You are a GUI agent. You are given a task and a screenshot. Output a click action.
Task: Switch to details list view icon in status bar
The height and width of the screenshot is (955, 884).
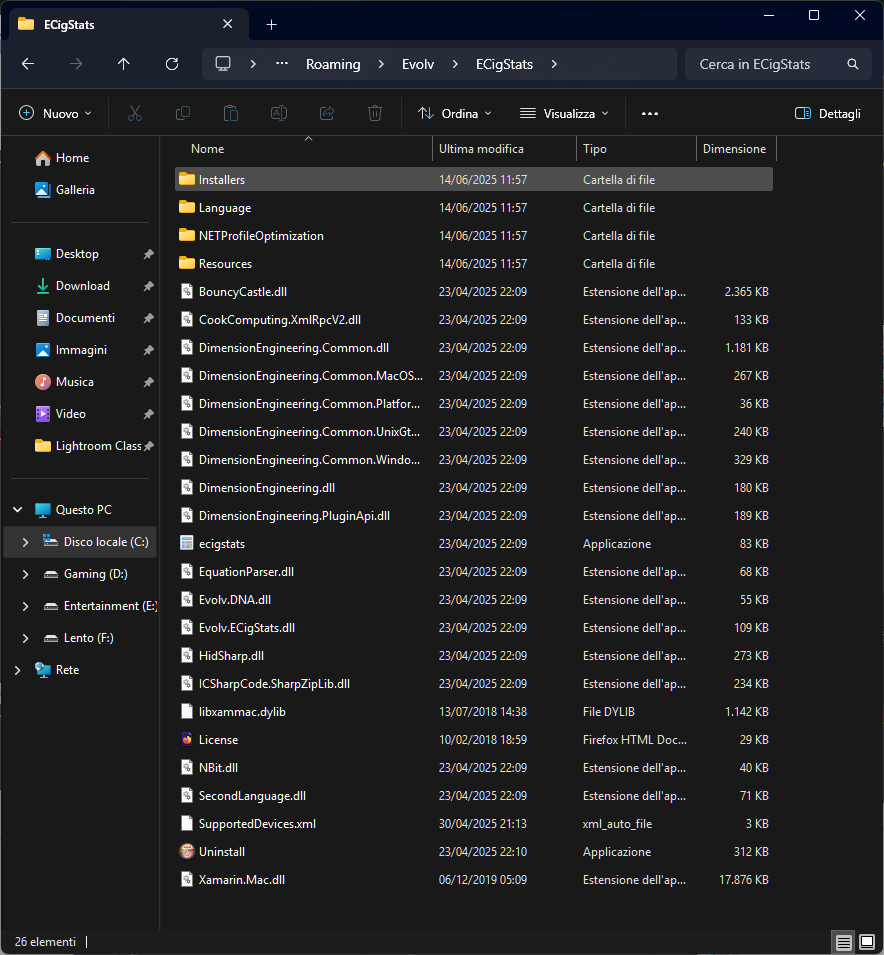pyautogui.click(x=843, y=942)
